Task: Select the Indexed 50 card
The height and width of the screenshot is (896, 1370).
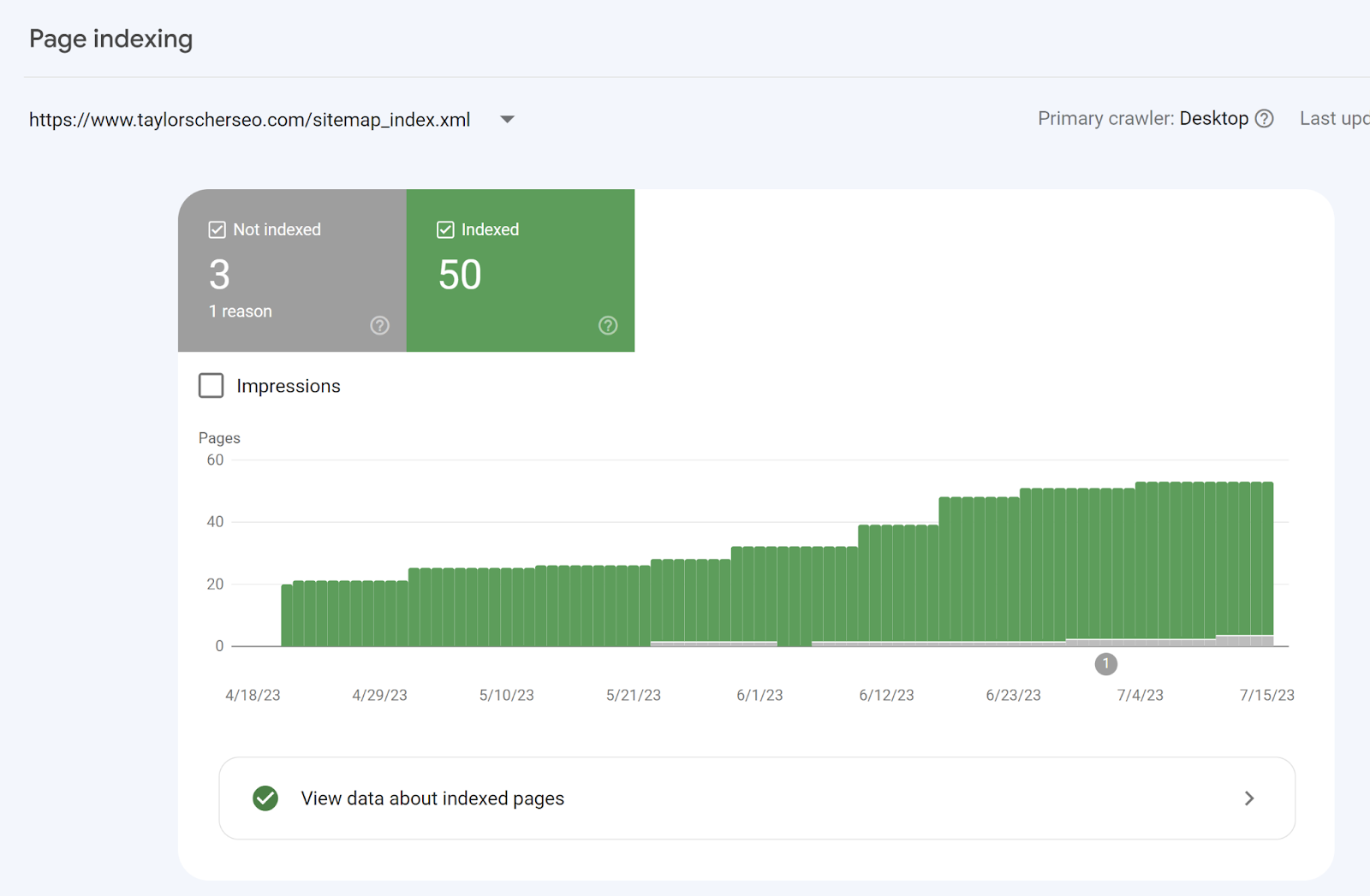Action: coord(520,270)
